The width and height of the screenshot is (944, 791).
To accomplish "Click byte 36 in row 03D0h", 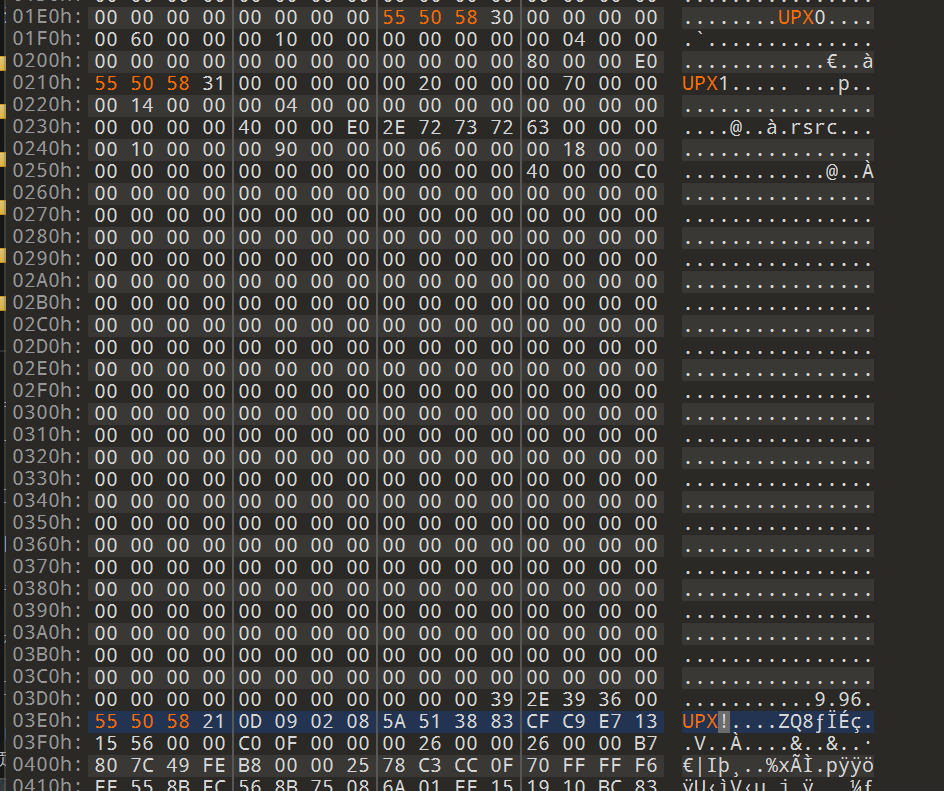I will coord(609,699).
